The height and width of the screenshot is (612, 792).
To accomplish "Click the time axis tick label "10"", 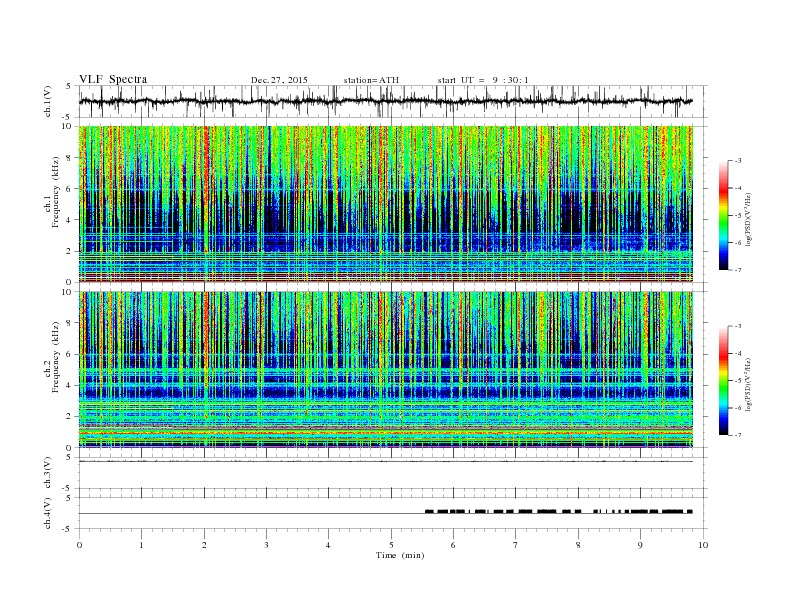I will pyautogui.click(x=703, y=545).
